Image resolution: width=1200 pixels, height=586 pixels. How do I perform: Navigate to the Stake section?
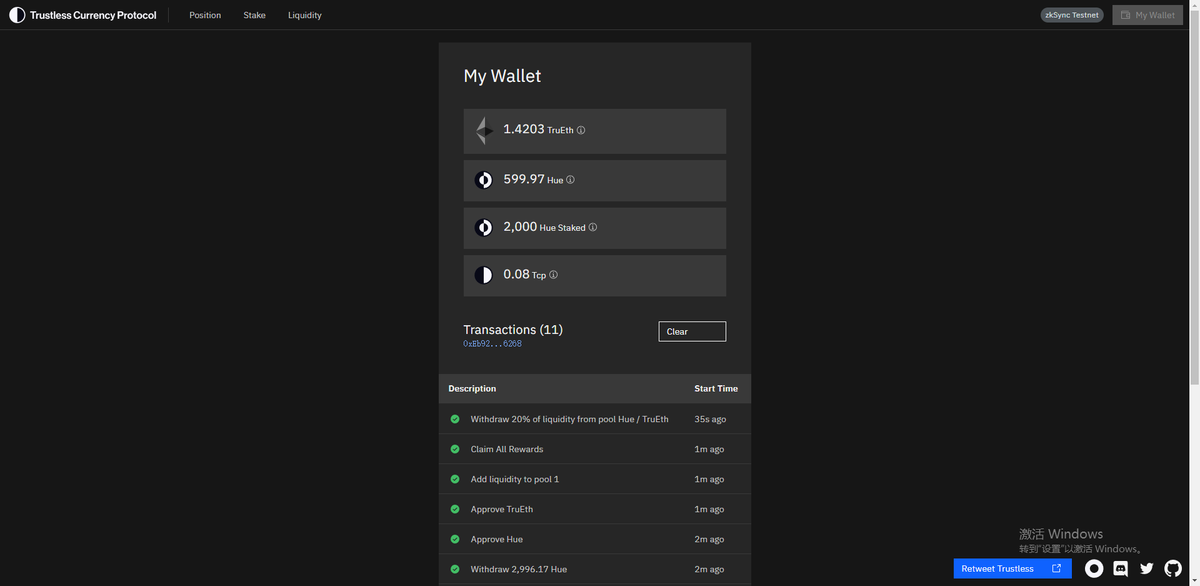pyautogui.click(x=254, y=14)
